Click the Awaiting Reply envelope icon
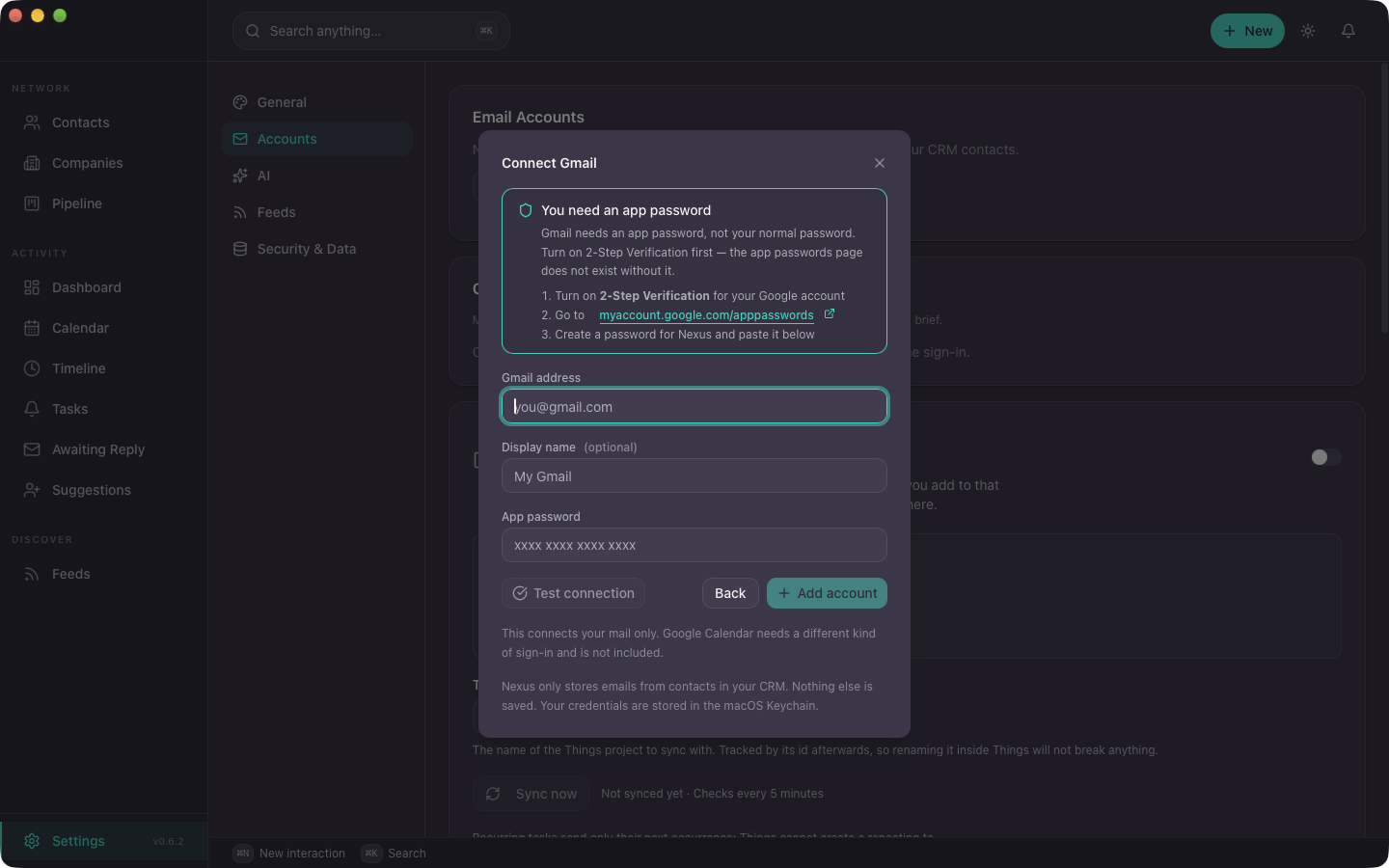 (32, 449)
